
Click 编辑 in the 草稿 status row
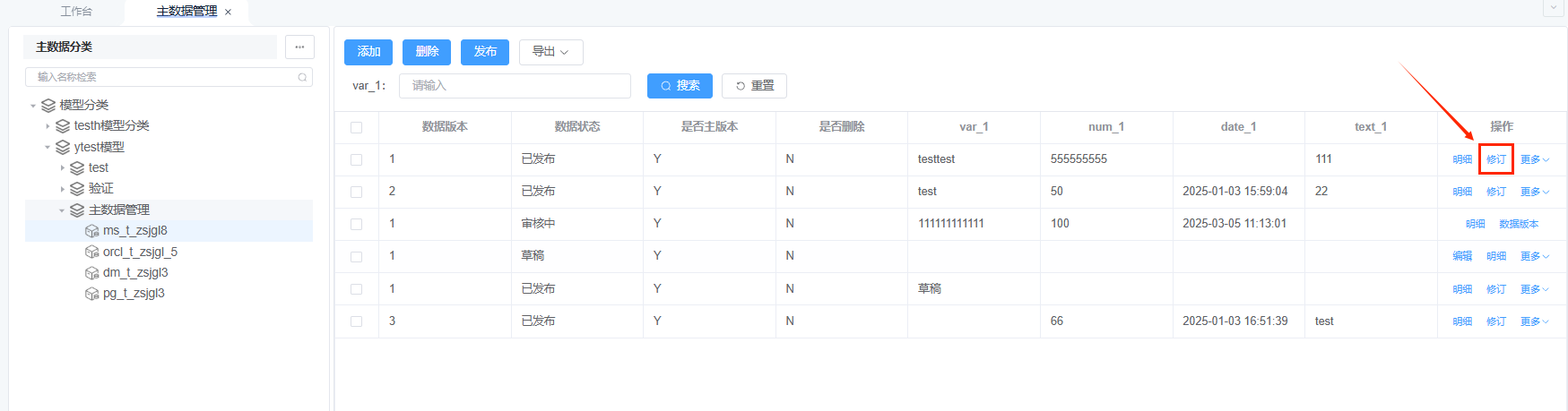tap(1462, 256)
